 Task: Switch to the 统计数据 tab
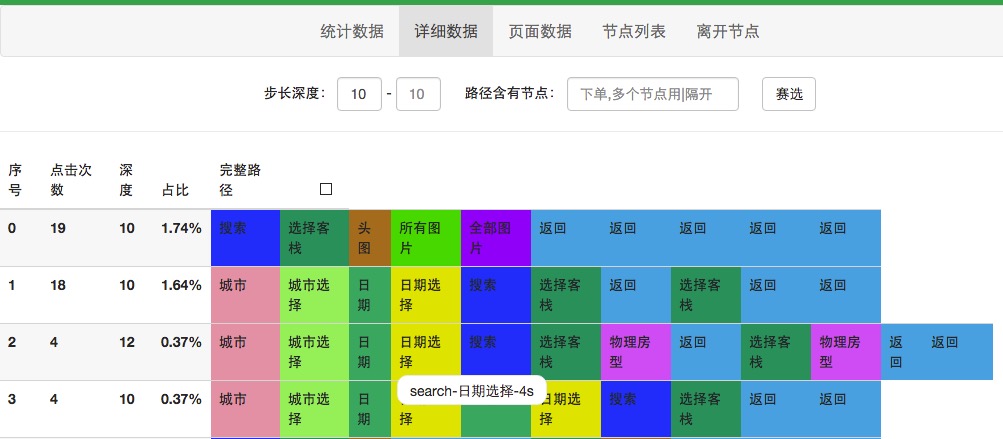[352, 31]
